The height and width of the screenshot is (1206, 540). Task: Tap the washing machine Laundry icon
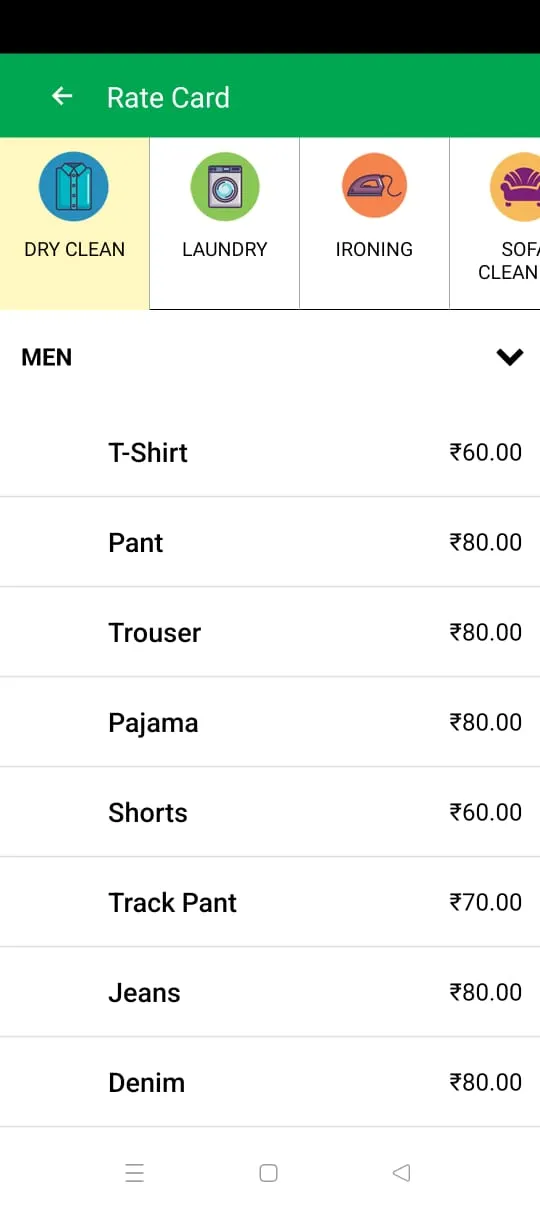pos(225,186)
